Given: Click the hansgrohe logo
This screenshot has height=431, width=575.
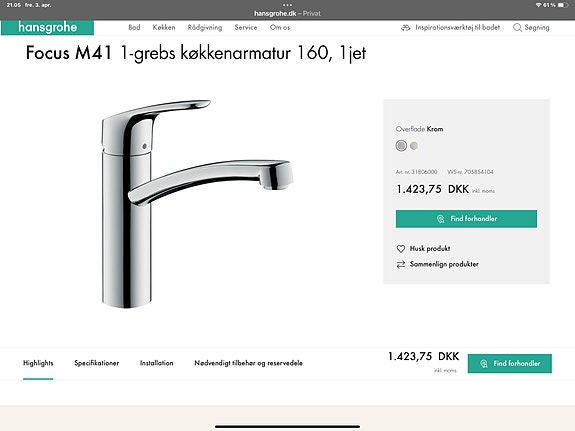Looking at the screenshot, I should pyautogui.click(x=47, y=28).
